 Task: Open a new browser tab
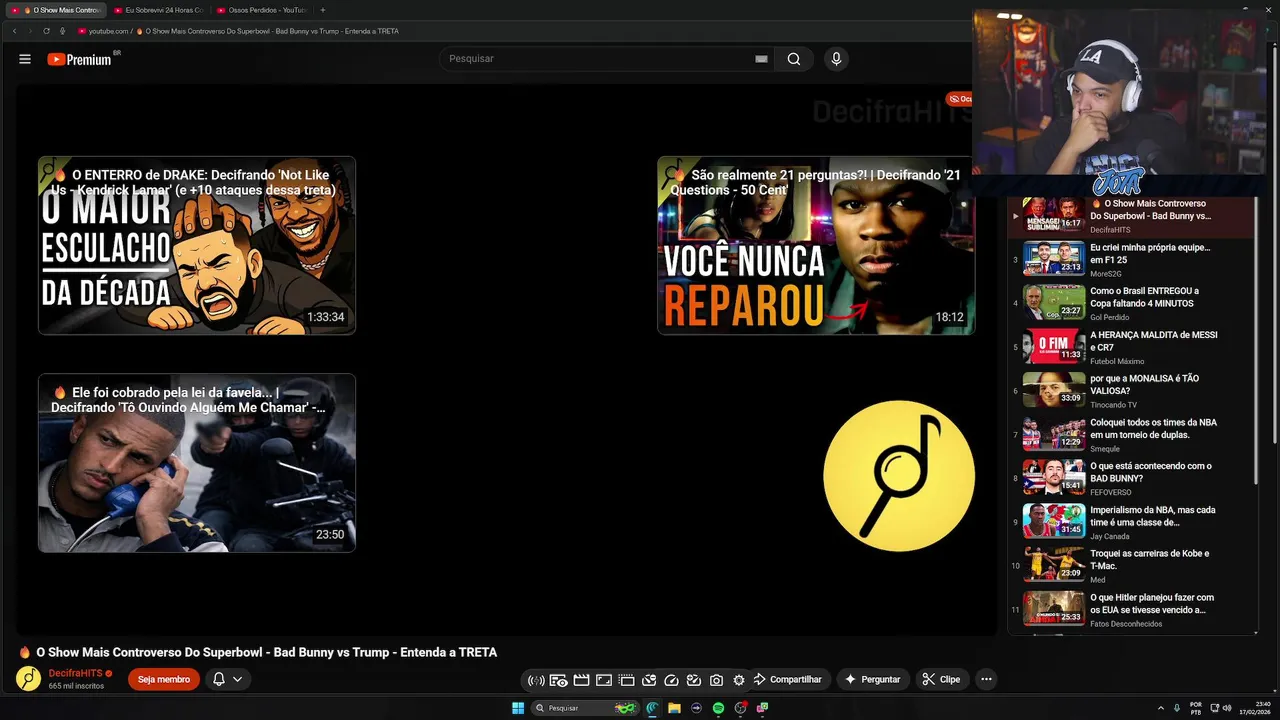(322, 10)
